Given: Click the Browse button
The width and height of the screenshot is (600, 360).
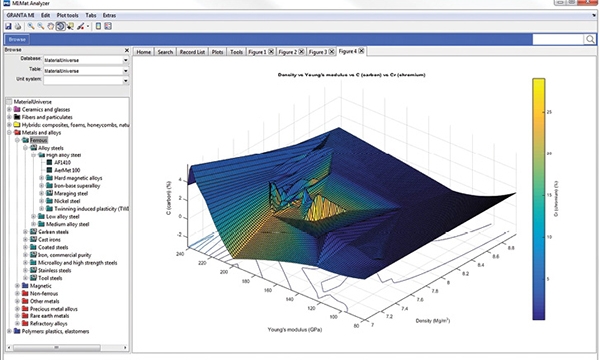Looking at the screenshot, I should point(17,39).
